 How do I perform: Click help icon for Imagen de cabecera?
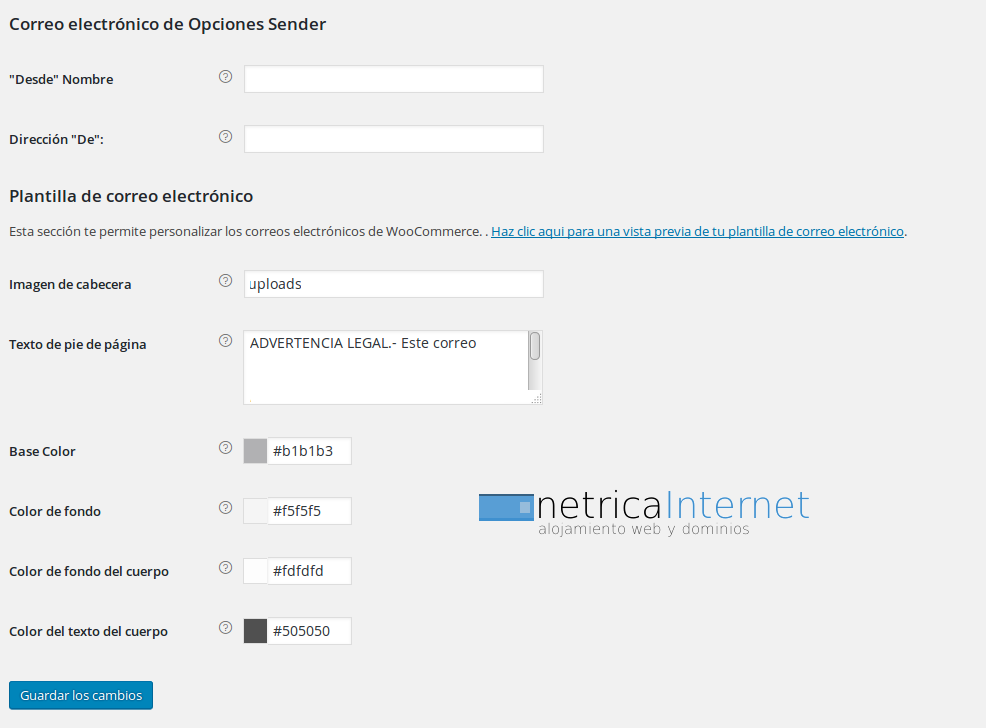[225, 281]
